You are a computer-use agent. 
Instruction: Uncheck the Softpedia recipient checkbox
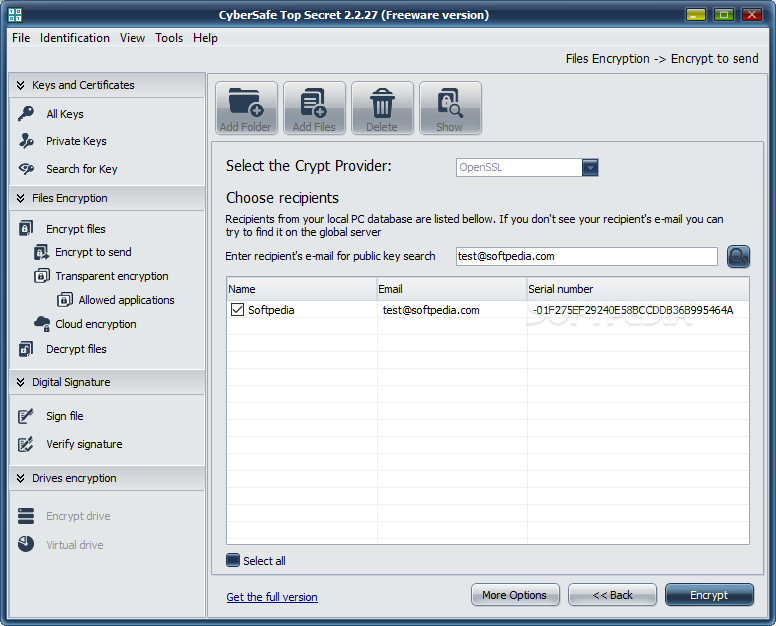238,310
